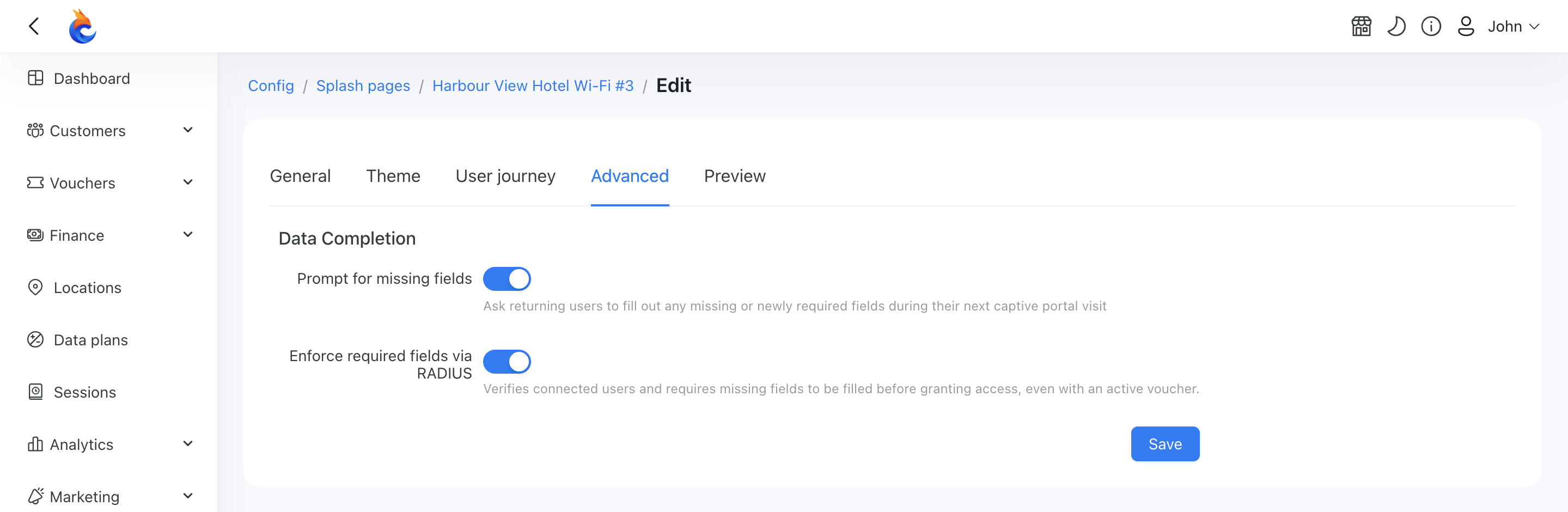Click the Save button
Screen dimensions: 1568x512
pos(1164,444)
